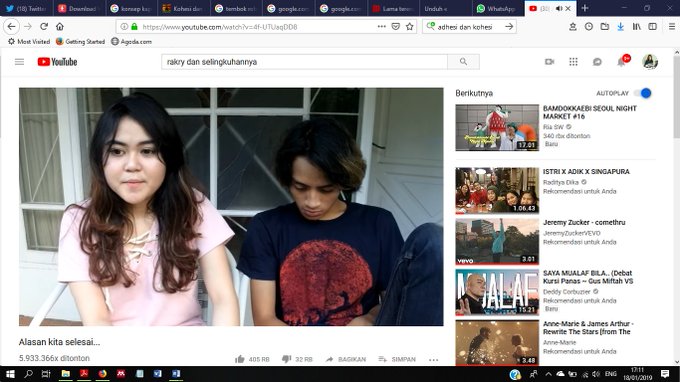This screenshot has height=382, width=680.
Task: Open the YouTube messages icon
Action: pos(597,62)
